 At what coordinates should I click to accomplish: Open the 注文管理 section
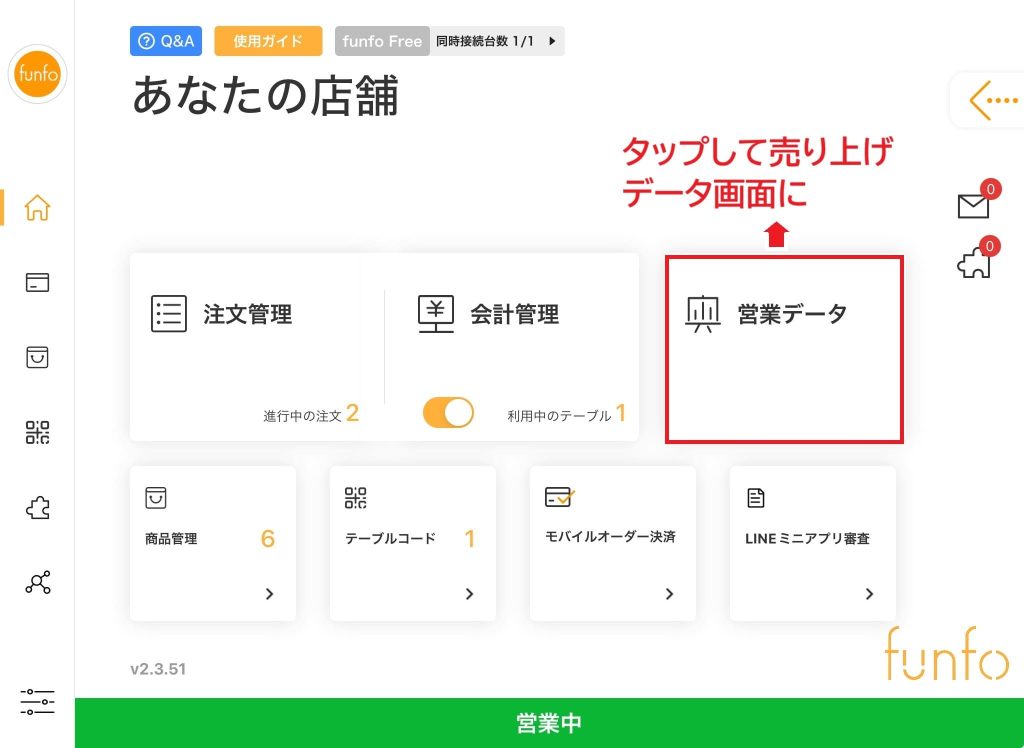coord(248,314)
